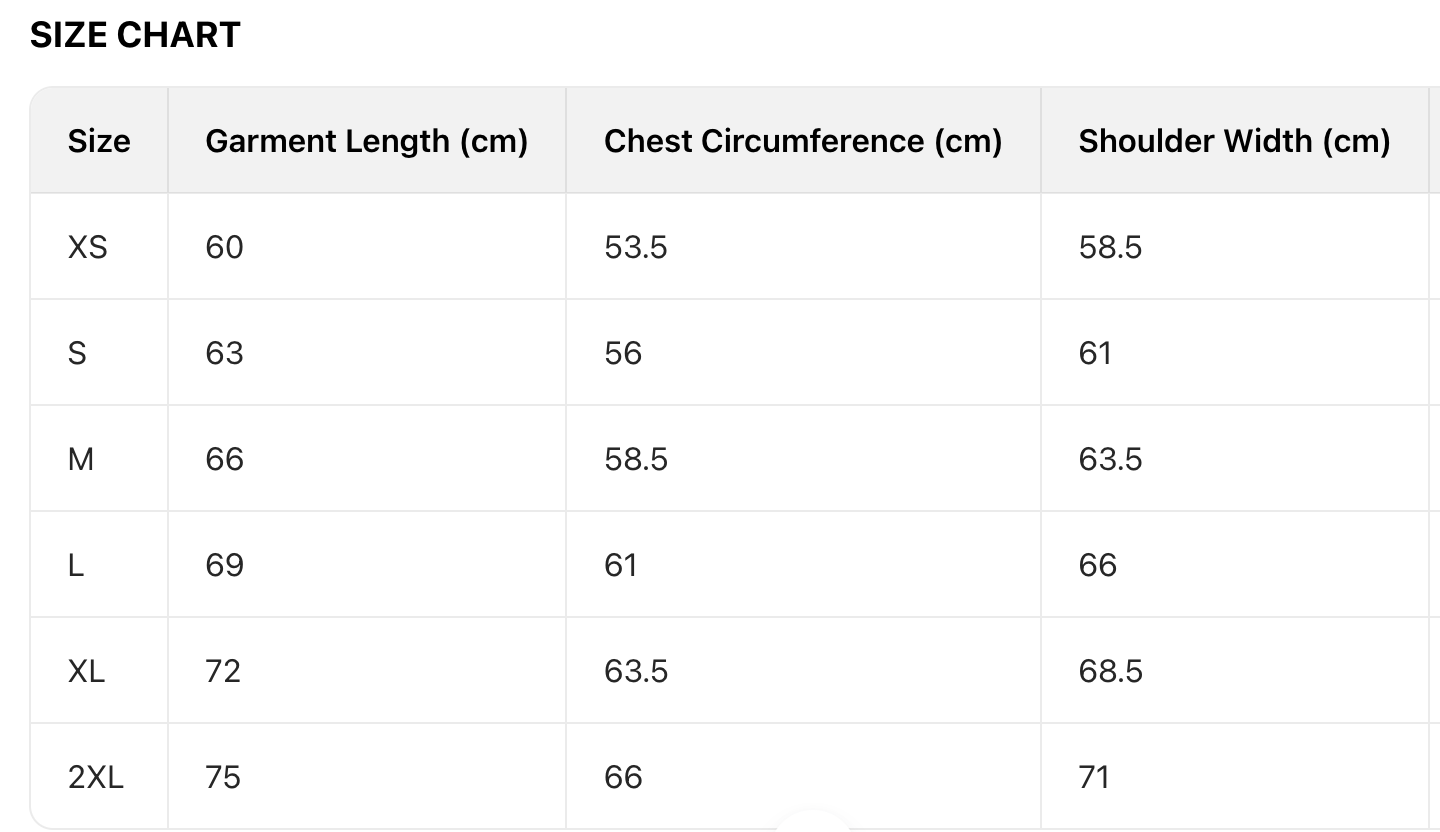This screenshot has width=1440, height=832.
Task: Click garment length value 60 for XS
Action: [224, 247]
